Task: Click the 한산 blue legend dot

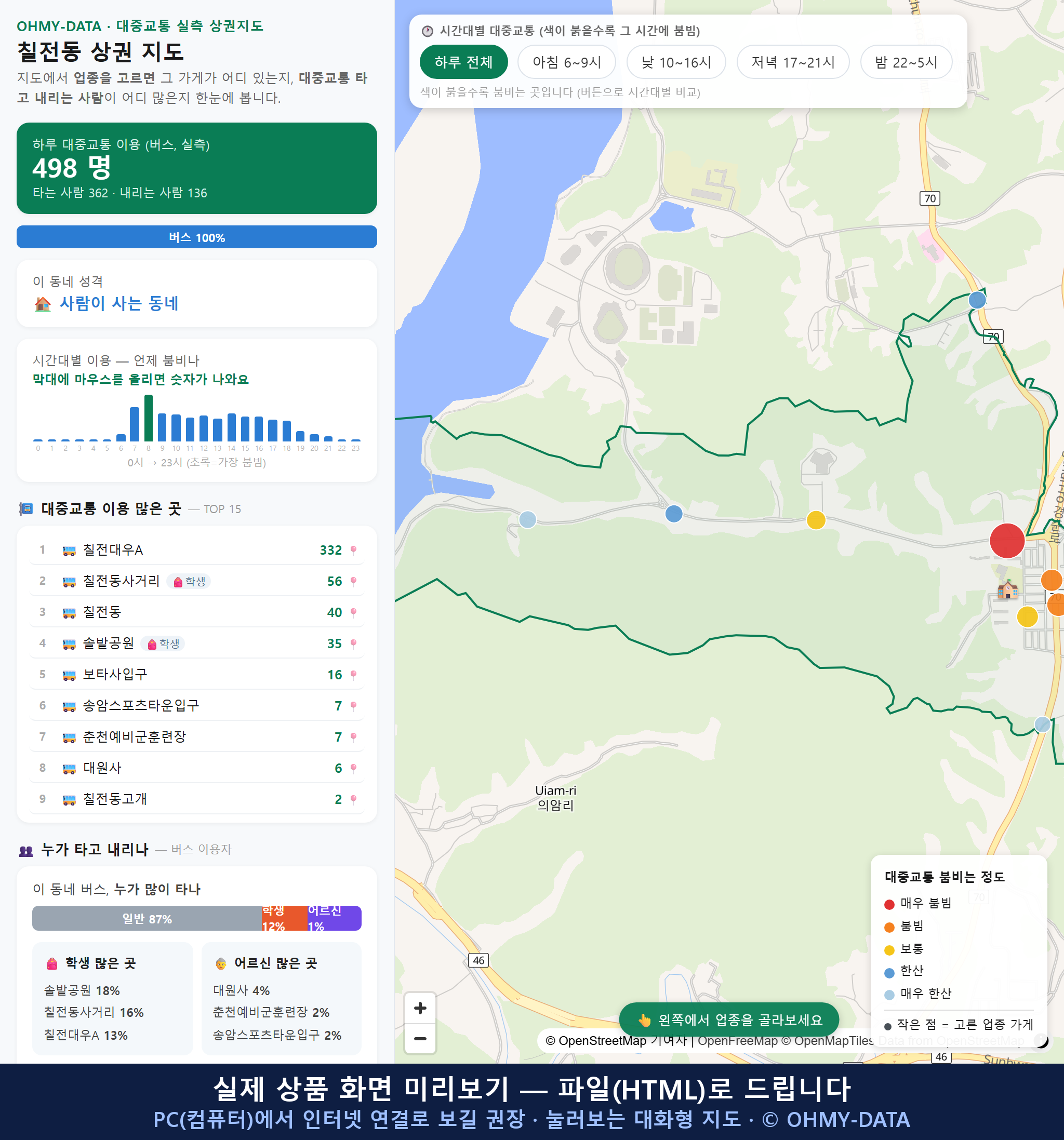Action: (x=889, y=973)
